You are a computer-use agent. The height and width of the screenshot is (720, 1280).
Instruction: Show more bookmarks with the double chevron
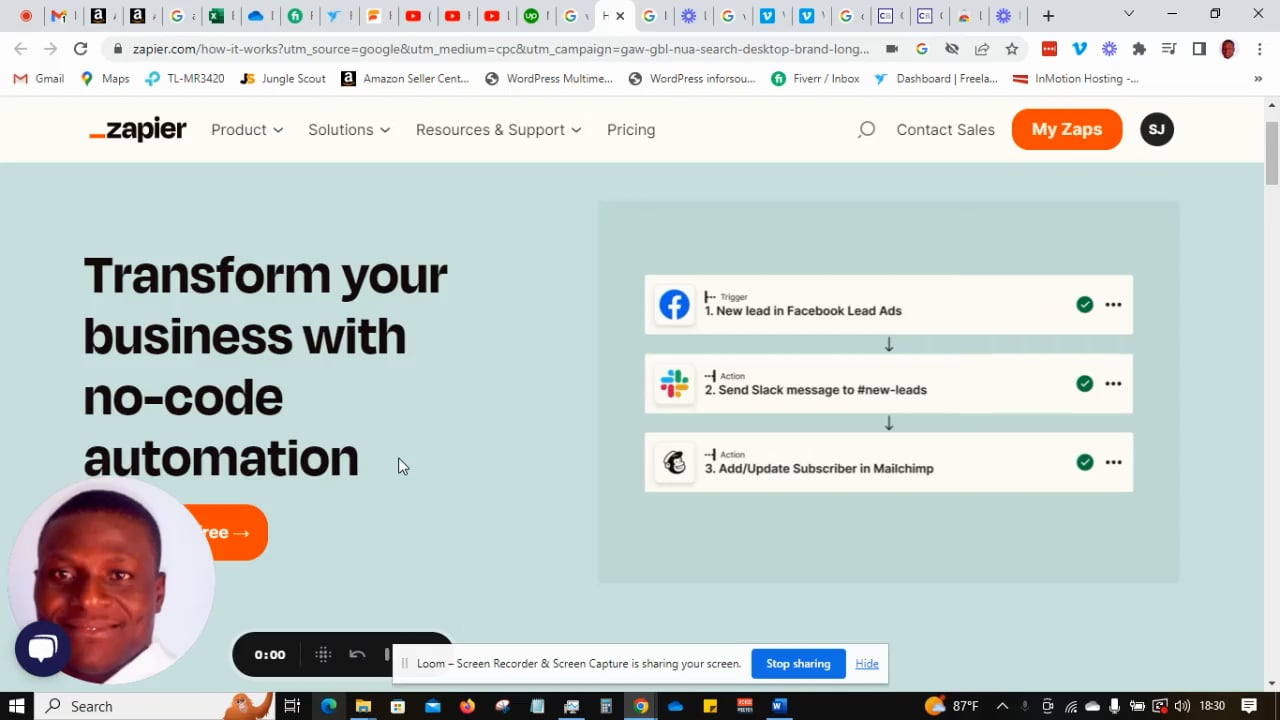pyautogui.click(x=1258, y=79)
